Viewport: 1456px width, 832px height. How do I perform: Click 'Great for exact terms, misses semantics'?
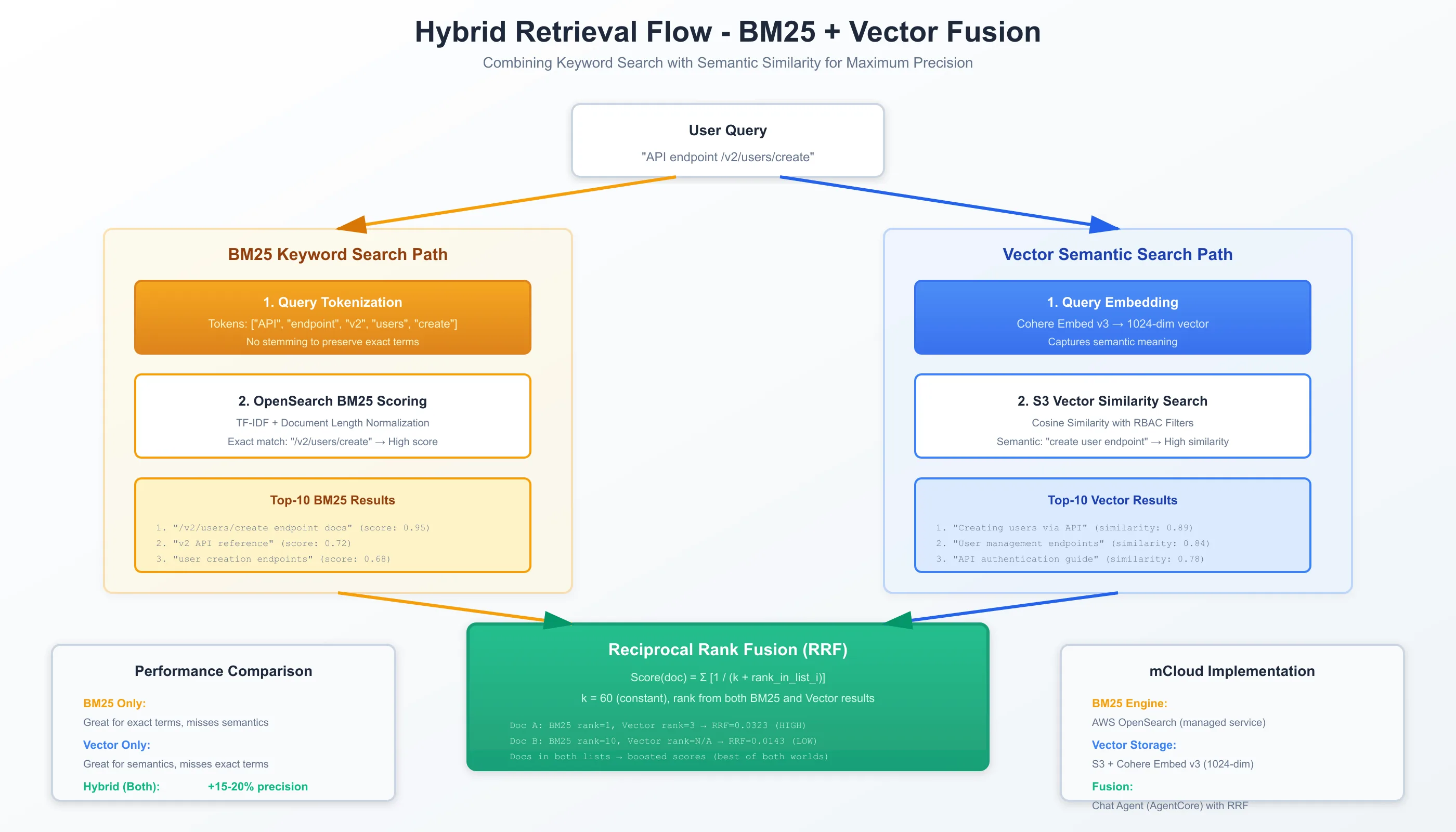tap(176, 722)
